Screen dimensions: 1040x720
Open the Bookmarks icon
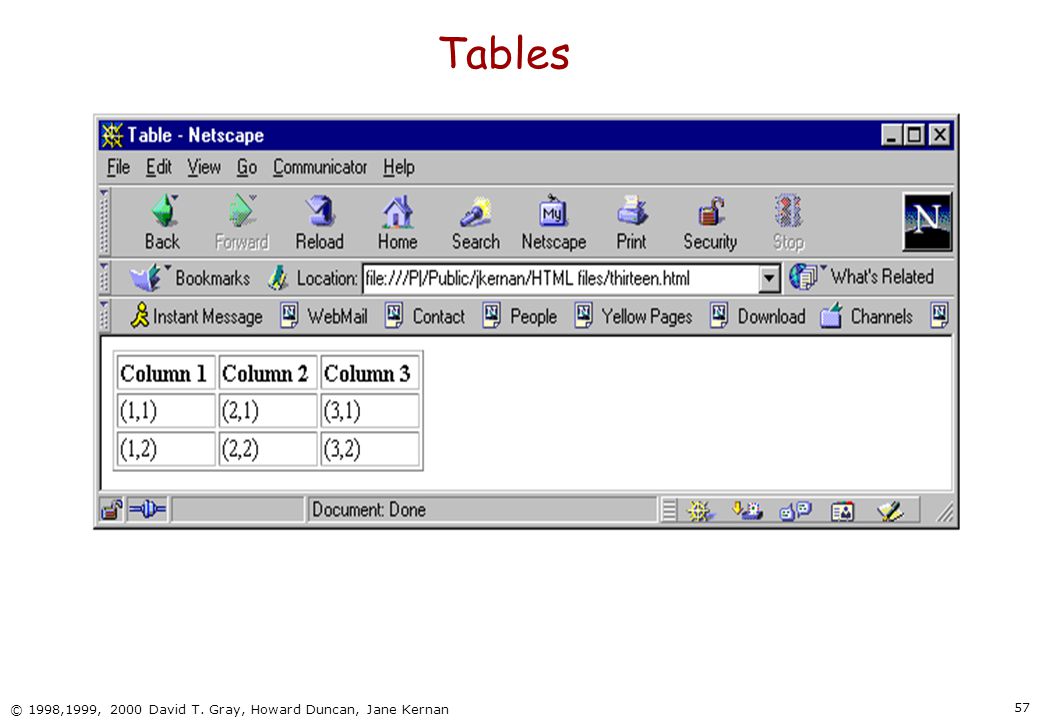pyautogui.click(x=146, y=277)
